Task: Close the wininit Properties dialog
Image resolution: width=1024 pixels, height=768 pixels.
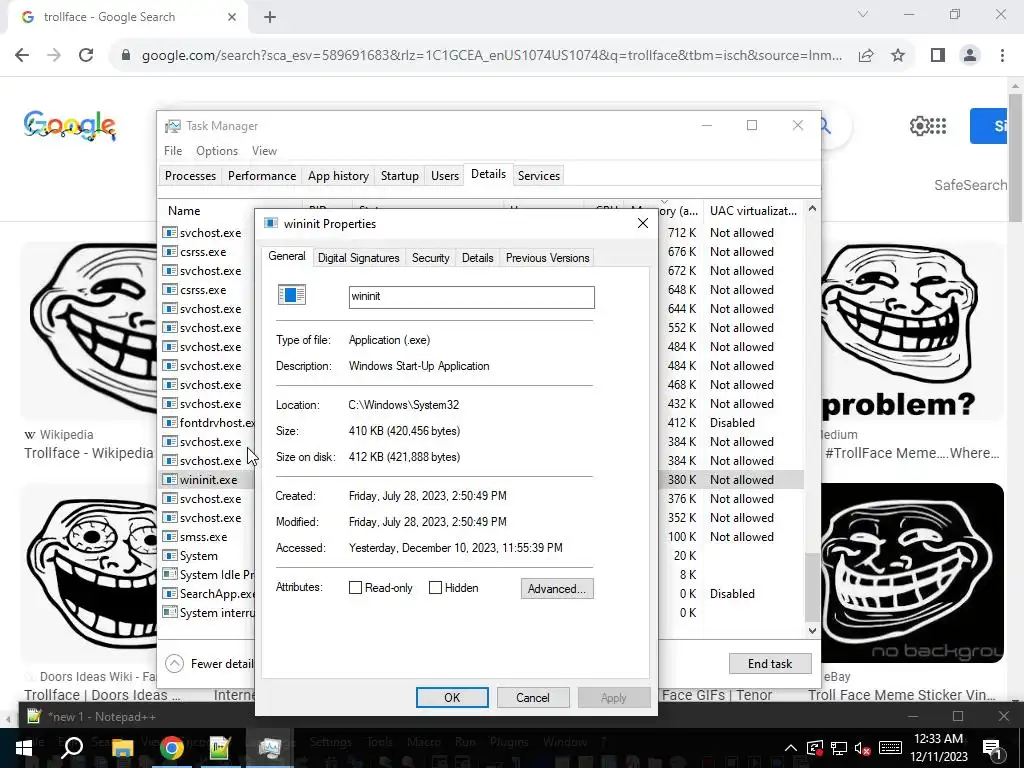Action: pos(643,223)
